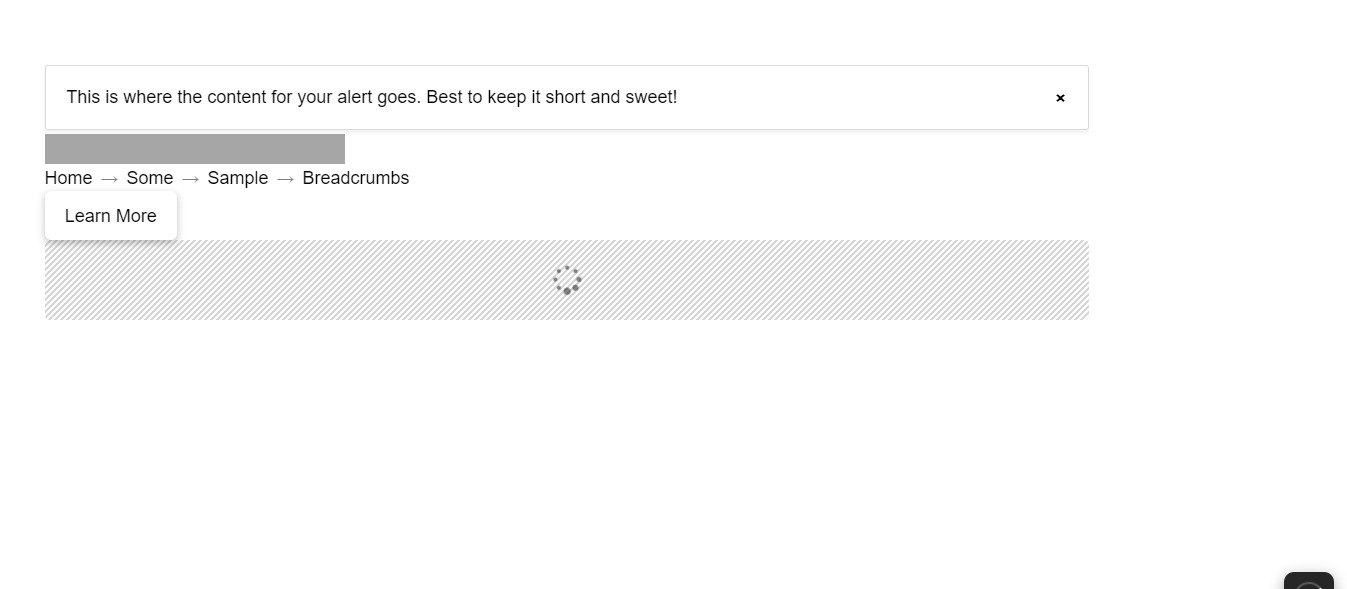Screen dimensions: 1347x589
Task: Dismiss the alert with the × icon
Action: 1060,98
